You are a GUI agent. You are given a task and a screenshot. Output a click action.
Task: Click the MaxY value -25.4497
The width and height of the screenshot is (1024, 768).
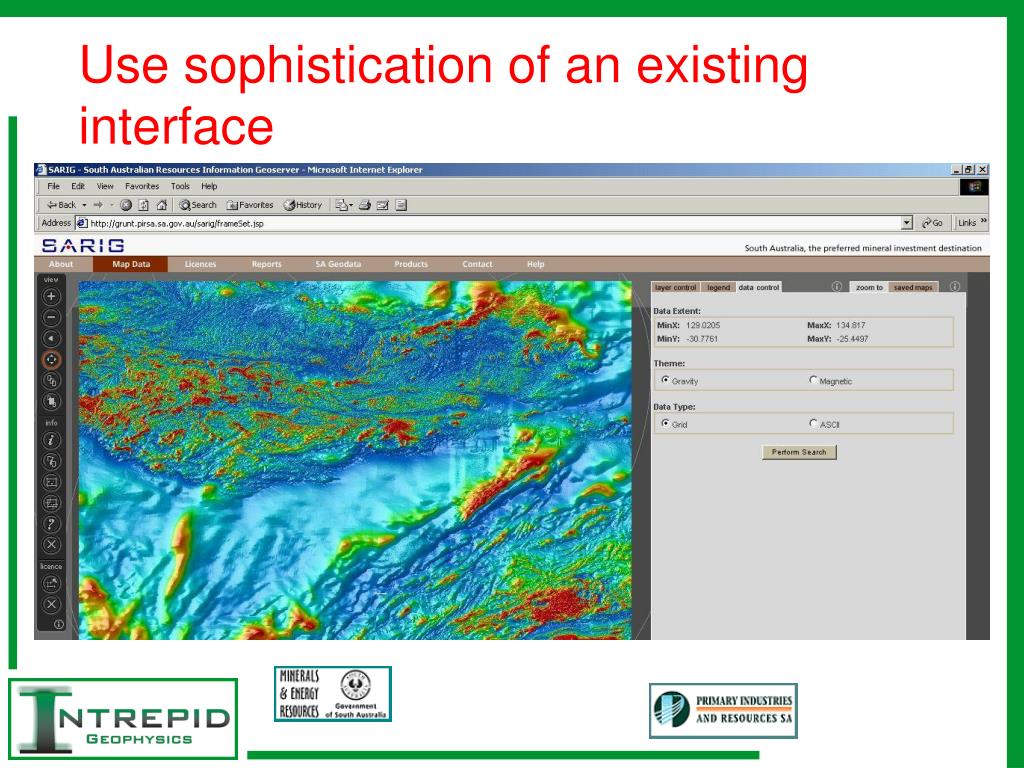click(852, 339)
